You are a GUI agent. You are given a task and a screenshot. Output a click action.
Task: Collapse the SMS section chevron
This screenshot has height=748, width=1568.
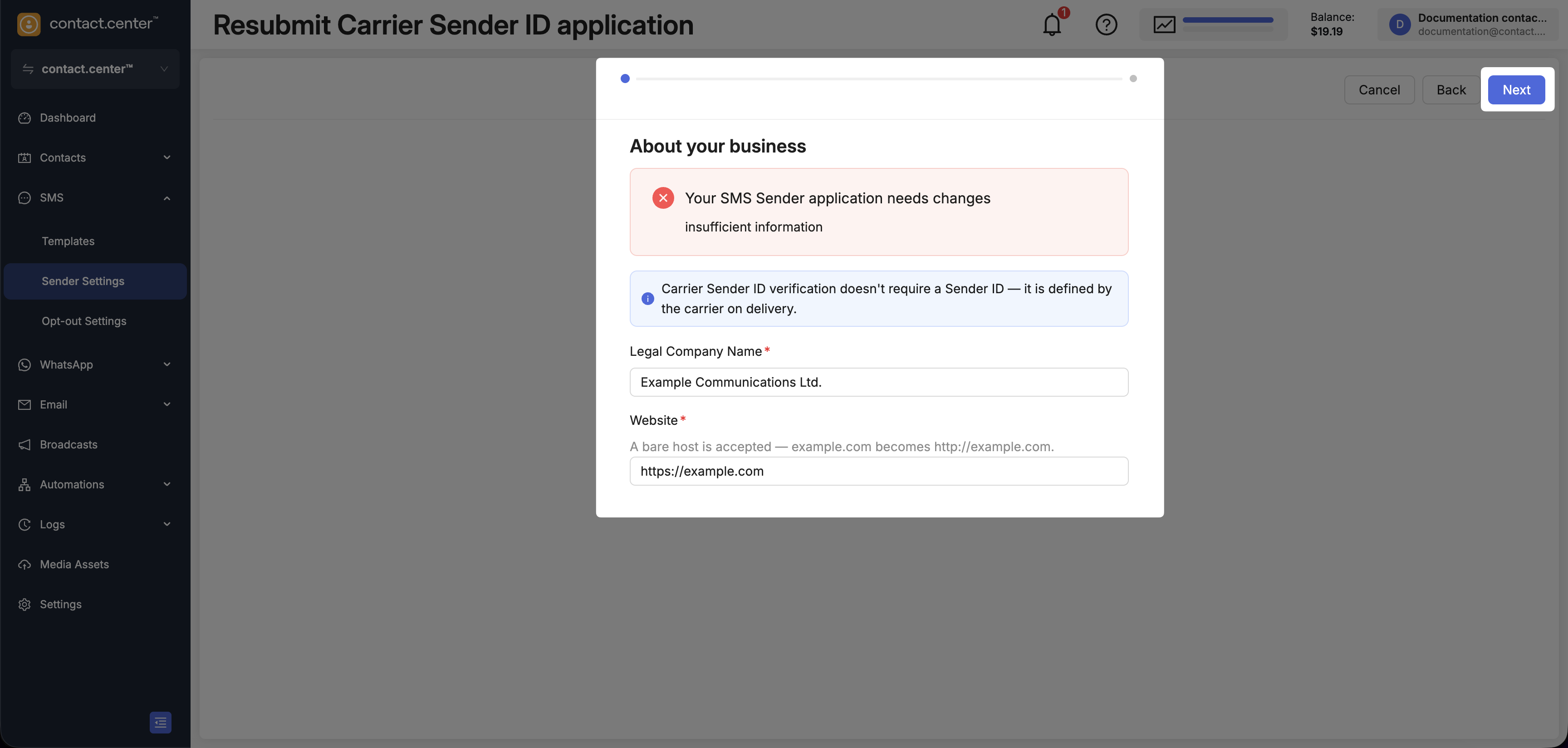pyautogui.click(x=167, y=198)
